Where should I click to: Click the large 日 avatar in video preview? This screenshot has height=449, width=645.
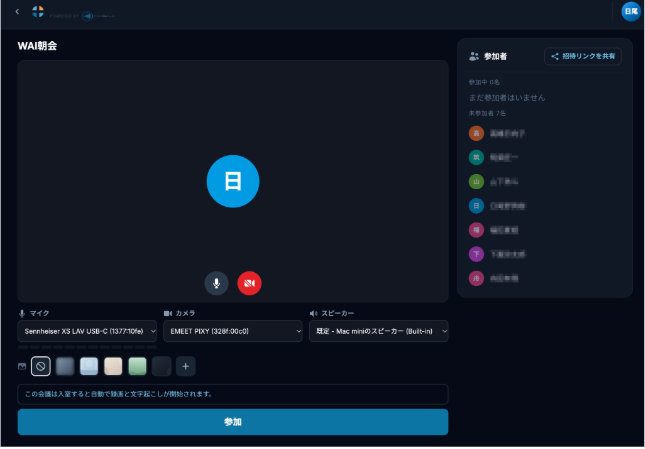[x=233, y=181]
